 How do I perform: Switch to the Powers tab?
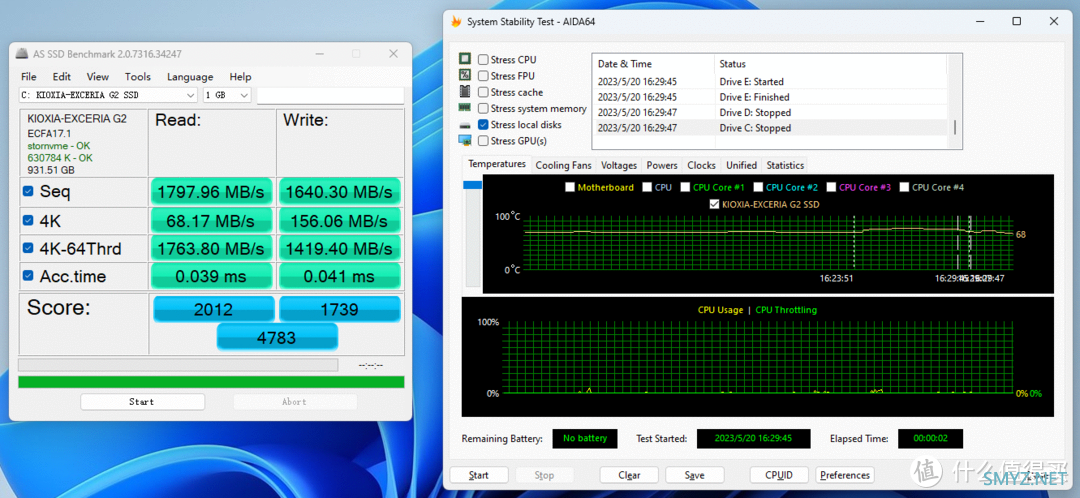[x=662, y=165]
